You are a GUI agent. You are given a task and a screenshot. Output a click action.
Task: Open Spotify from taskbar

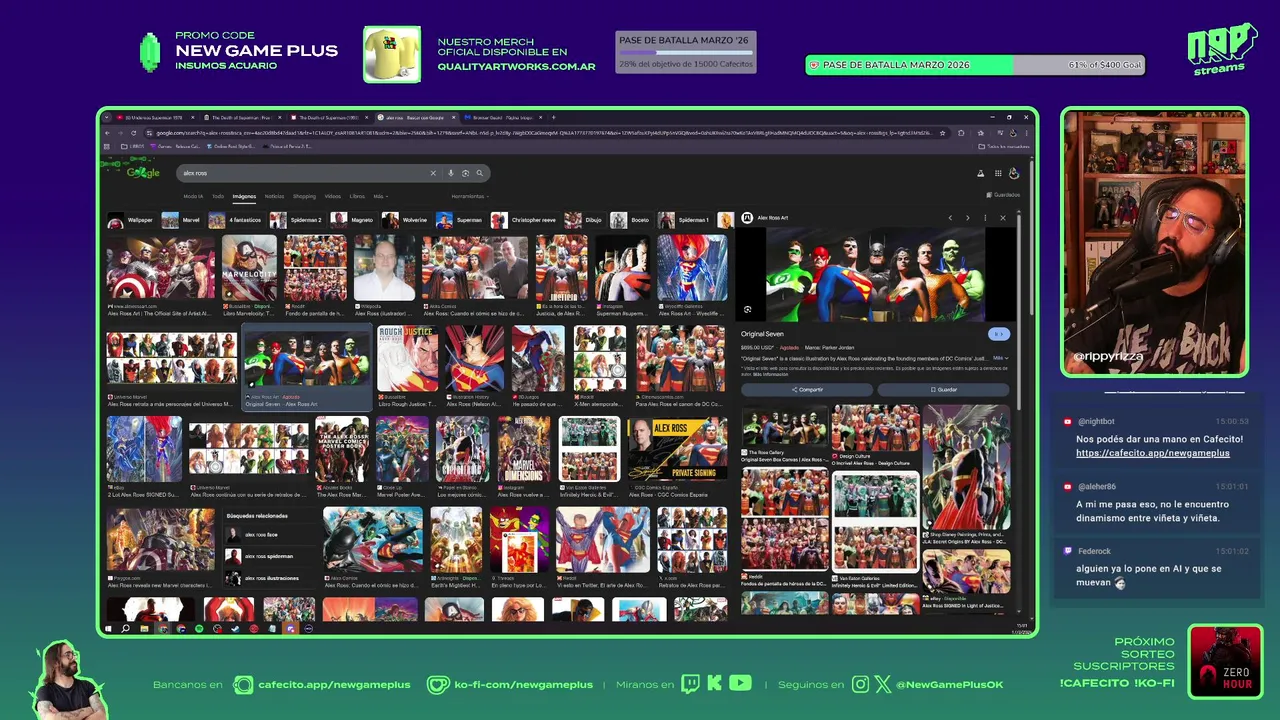[x=199, y=628]
